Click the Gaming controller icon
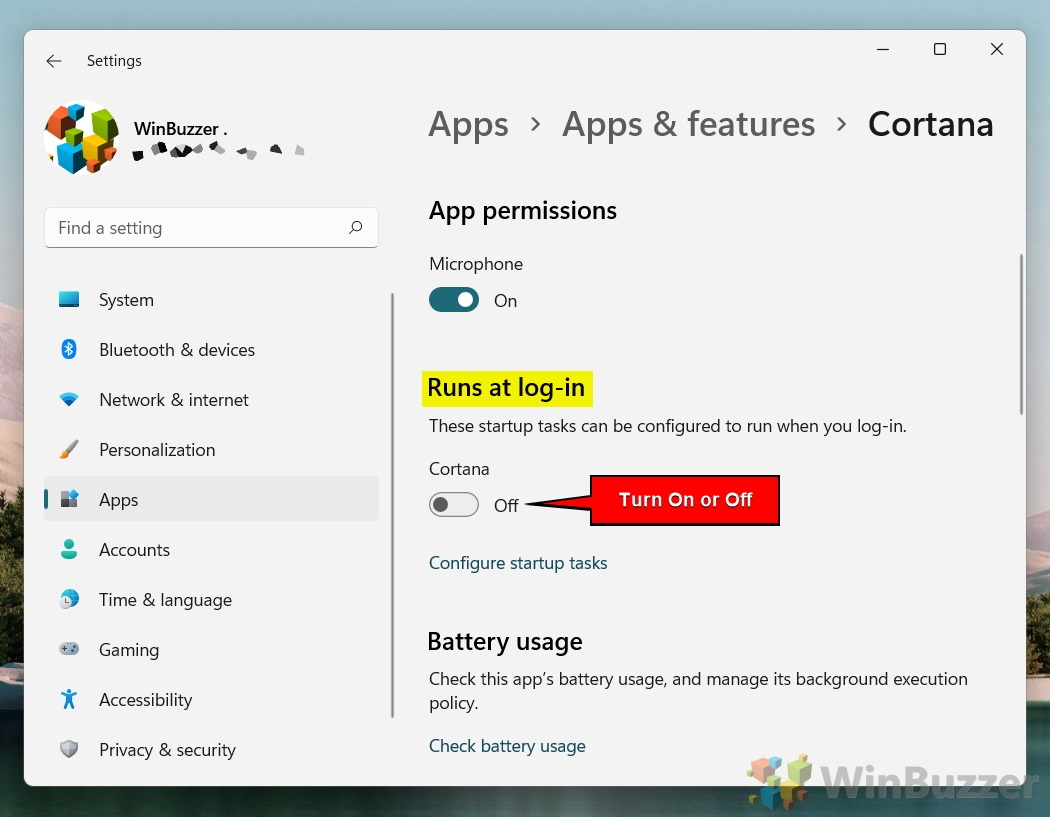 pos(69,649)
